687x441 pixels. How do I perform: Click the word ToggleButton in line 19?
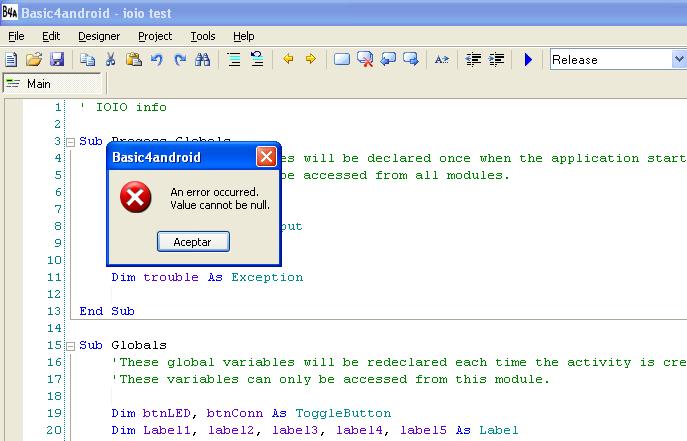click(x=343, y=413)
